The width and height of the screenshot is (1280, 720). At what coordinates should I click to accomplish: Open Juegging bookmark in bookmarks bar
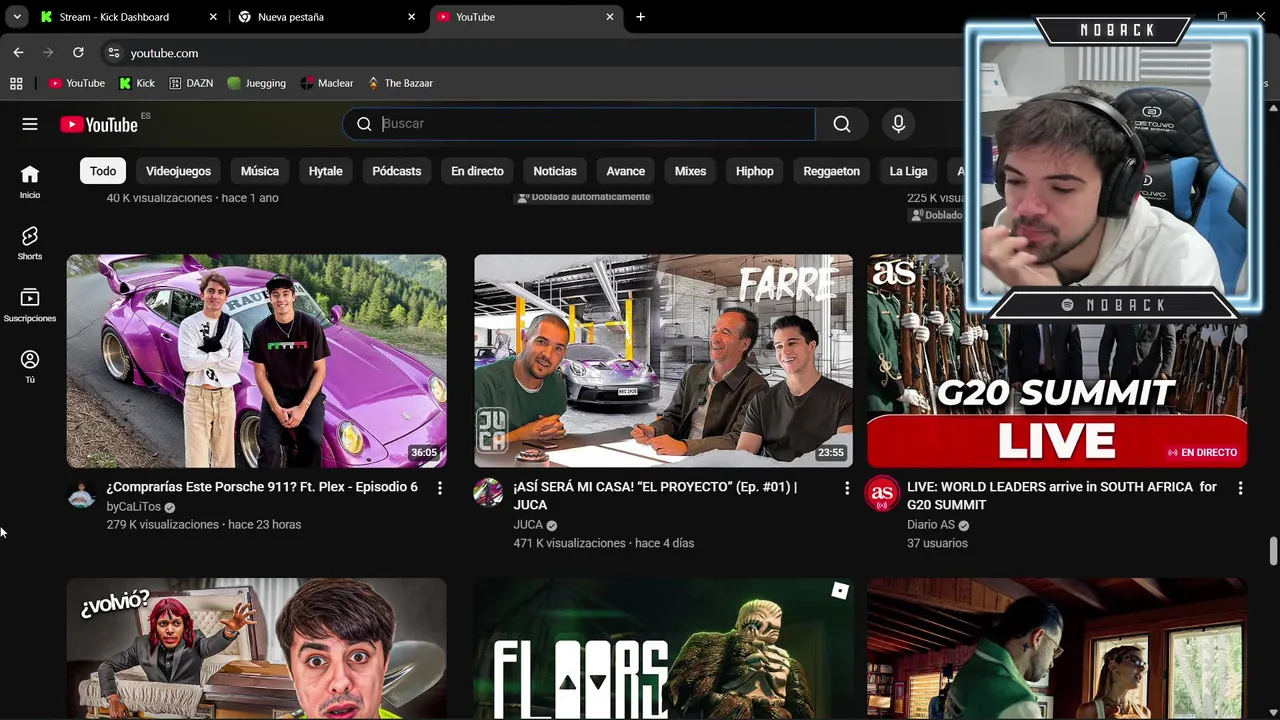coord(257,83)
